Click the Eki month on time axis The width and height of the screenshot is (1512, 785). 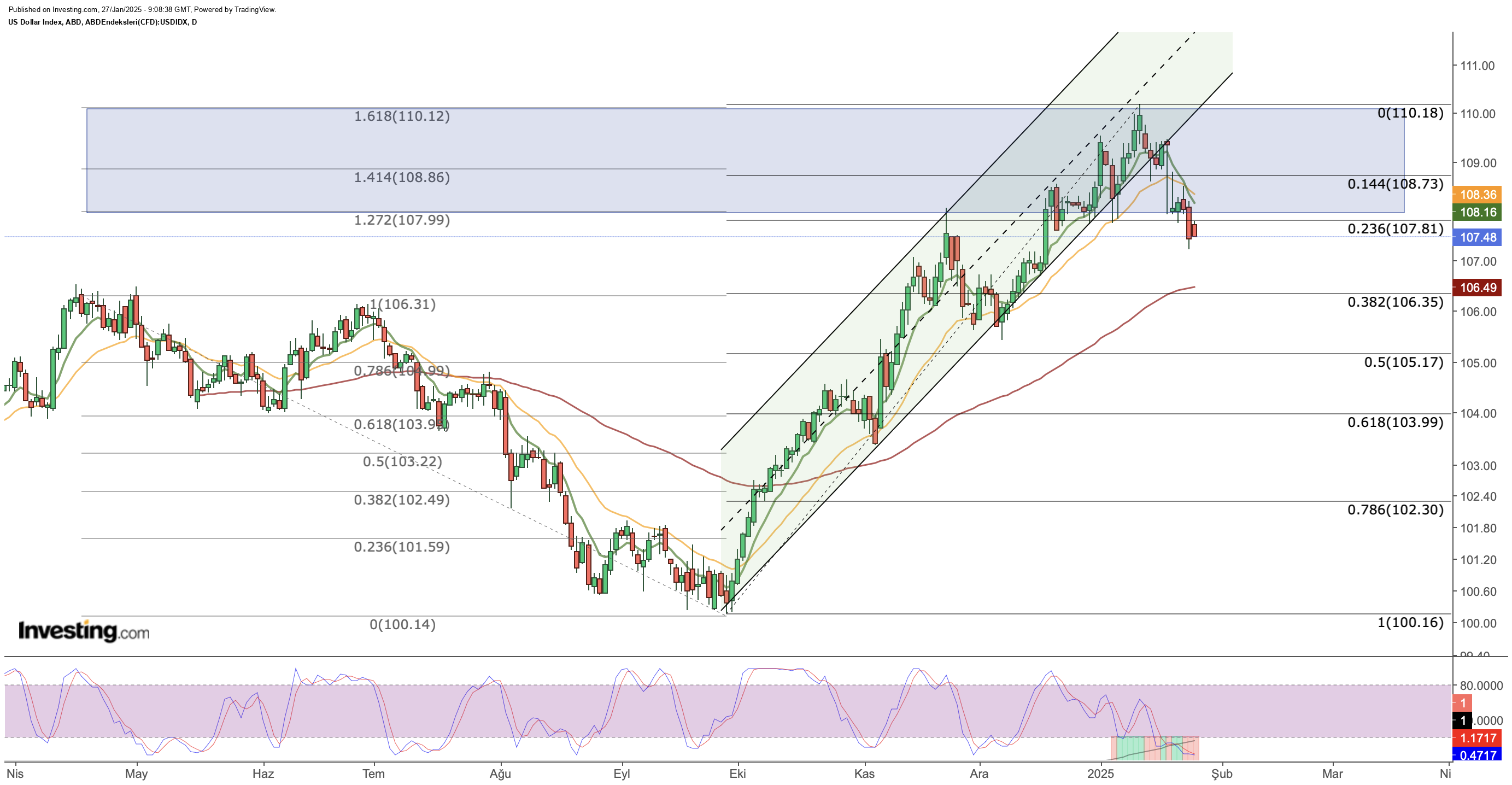pos(737,774)
